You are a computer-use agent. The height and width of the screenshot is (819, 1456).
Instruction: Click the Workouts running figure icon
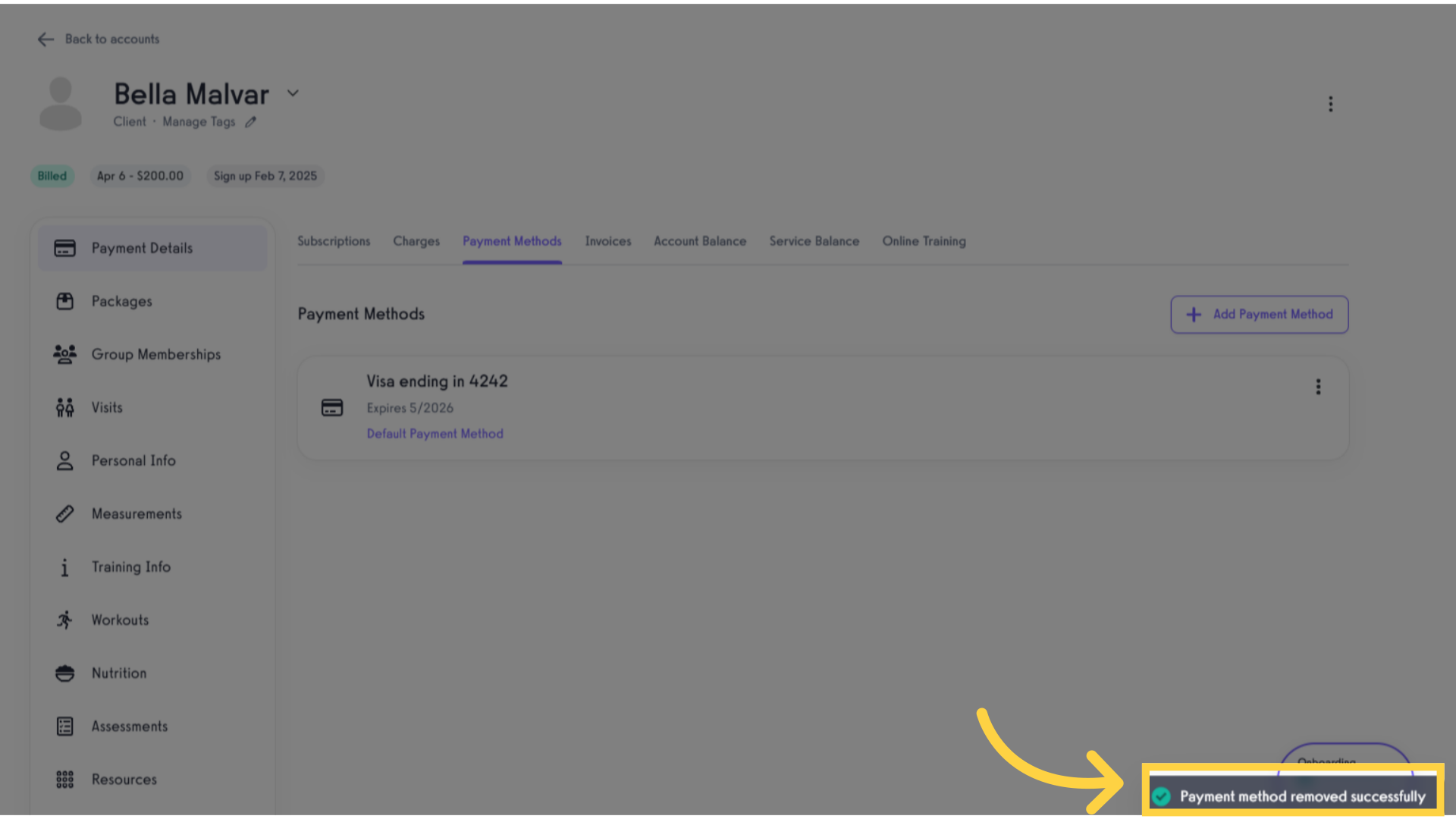(65, 620)
